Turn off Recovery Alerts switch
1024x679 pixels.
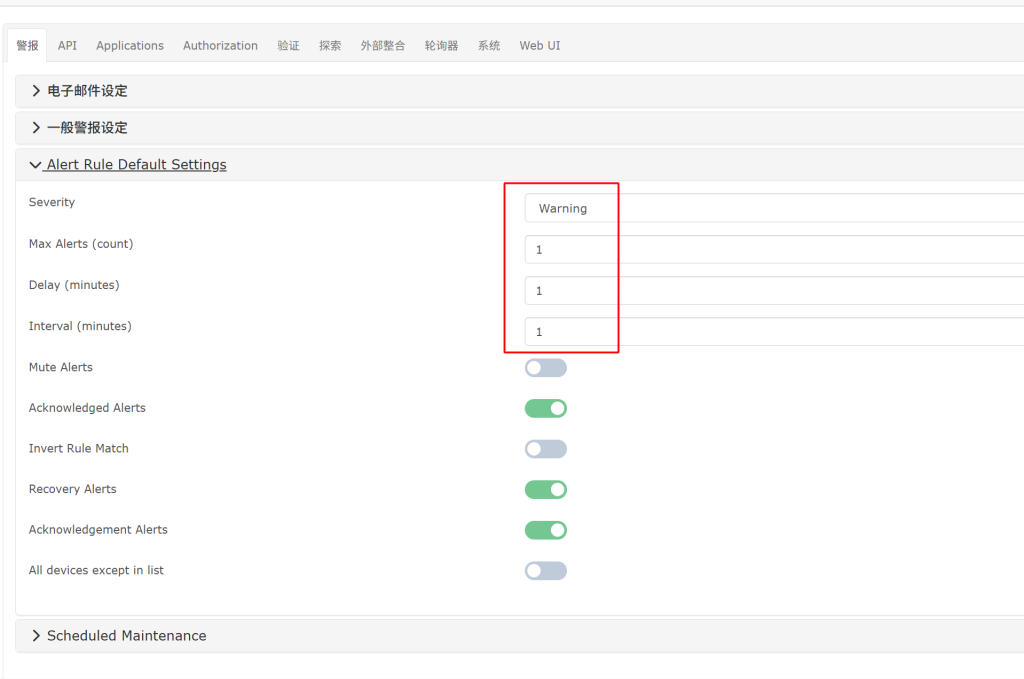coord(545,489)
